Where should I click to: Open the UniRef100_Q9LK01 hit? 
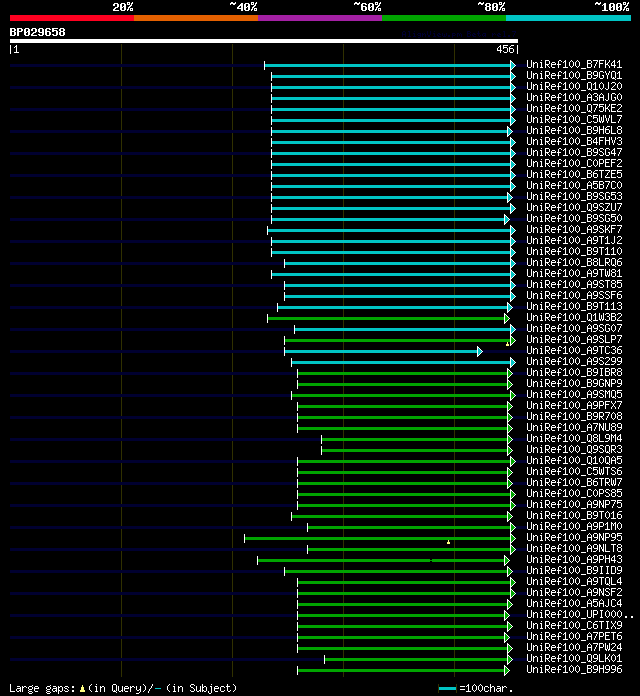(x=574, y=658)
